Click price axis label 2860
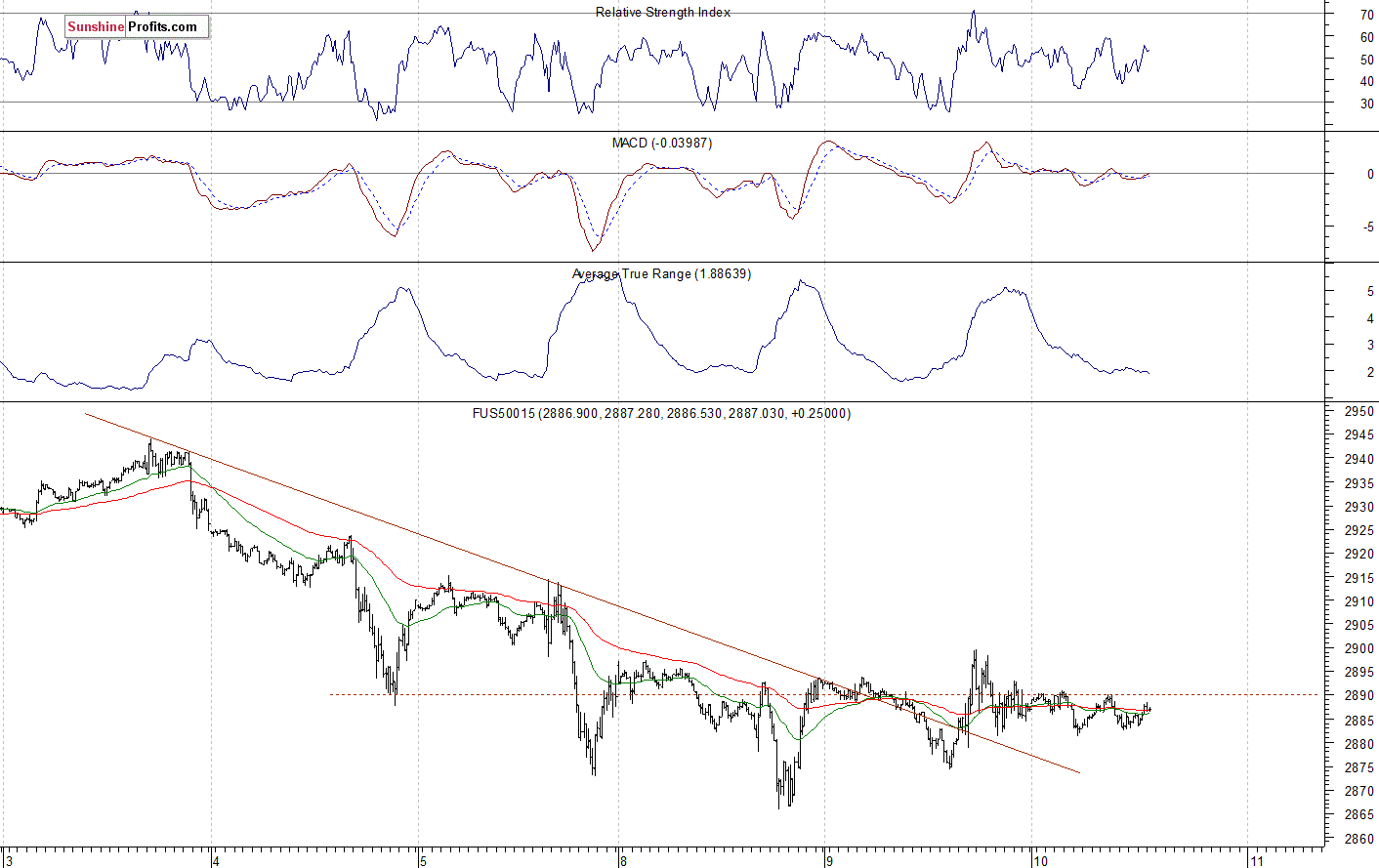The image size is (1379, 868). [x=1359, y=839]
